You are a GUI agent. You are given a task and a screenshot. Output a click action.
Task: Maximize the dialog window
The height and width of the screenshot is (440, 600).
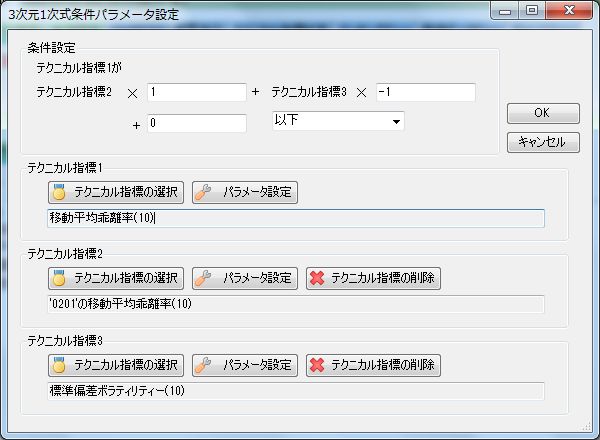pyautogui.click(x=532, y=10)
